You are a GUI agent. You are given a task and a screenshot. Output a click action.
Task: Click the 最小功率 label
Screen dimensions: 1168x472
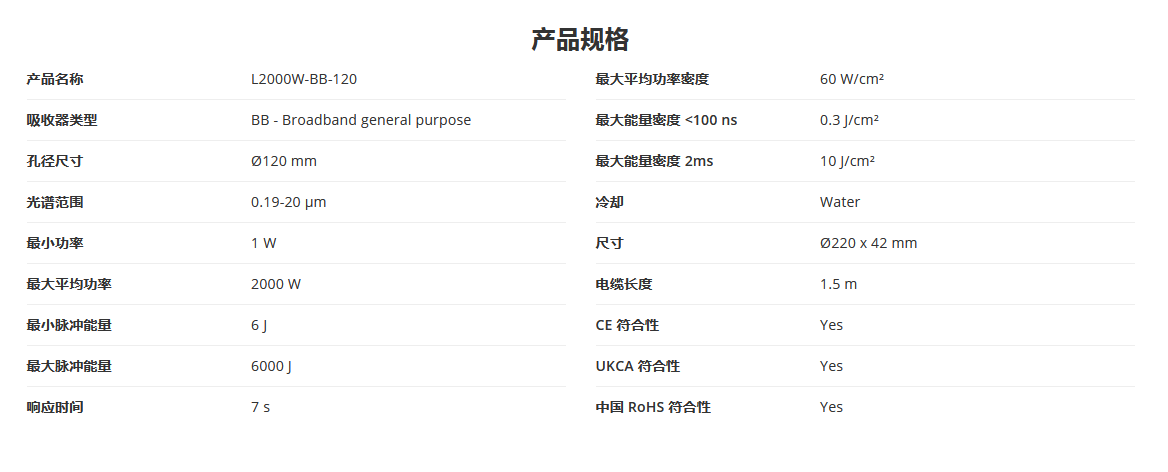[x=55, y=243]
